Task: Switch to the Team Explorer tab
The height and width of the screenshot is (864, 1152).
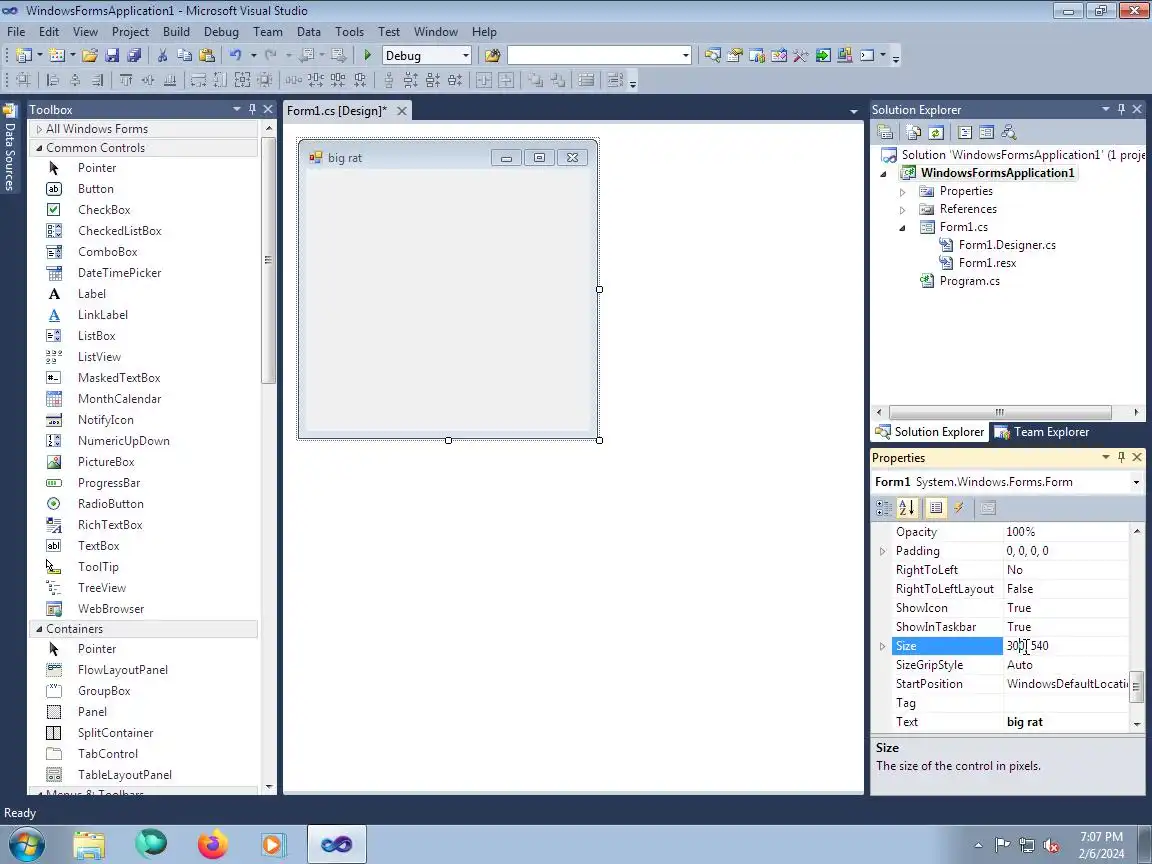Action: (1042, 432)
